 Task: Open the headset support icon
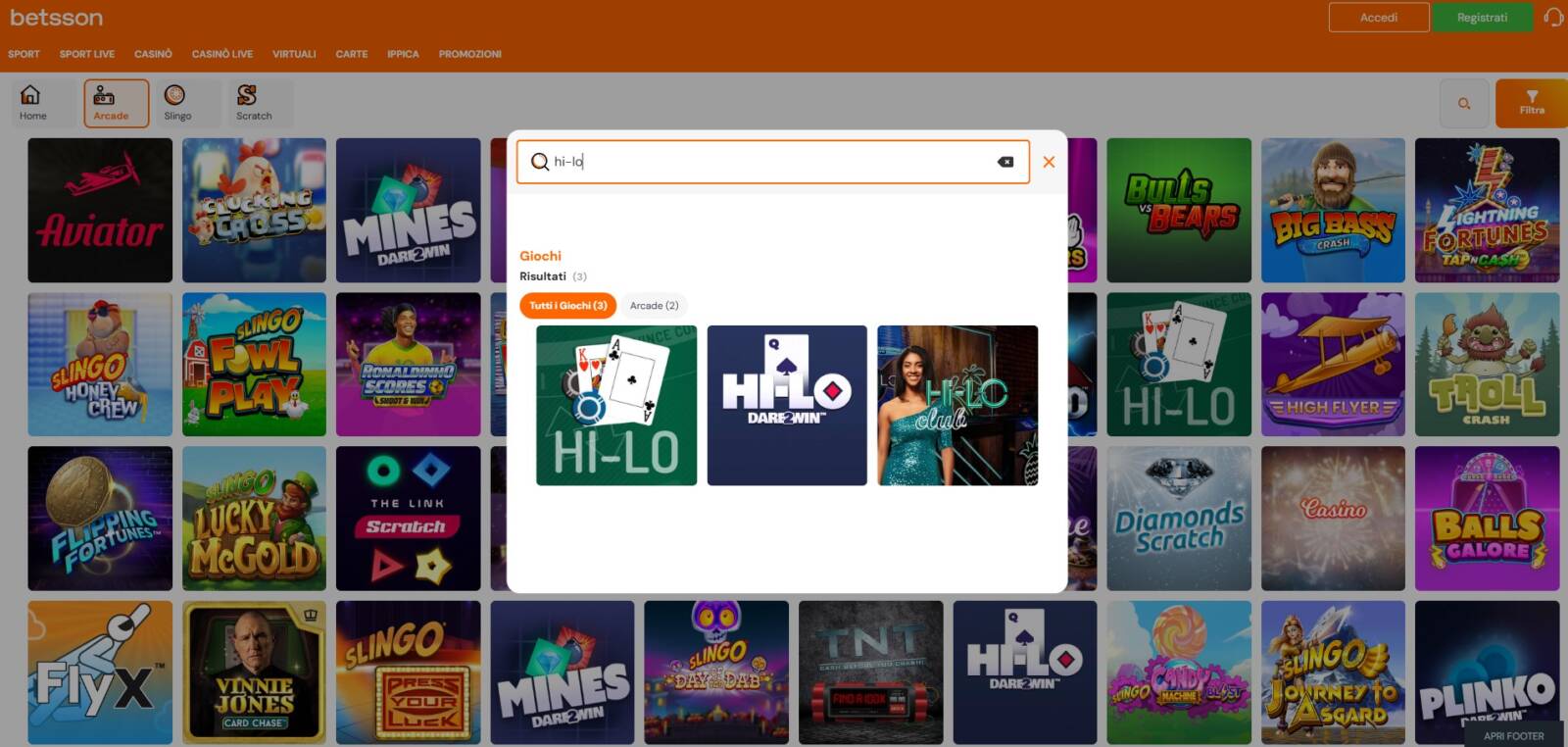(1553, 18)
